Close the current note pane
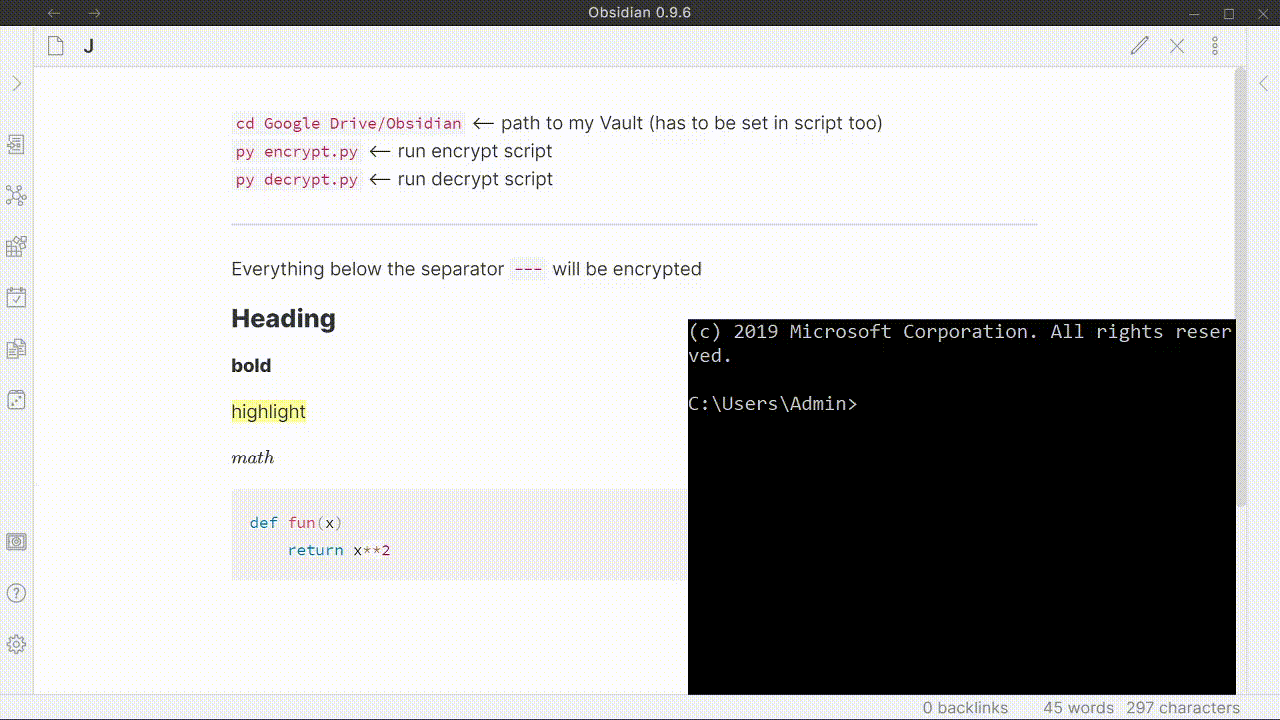The width and height of the screenshot is (1280, 720). click(1177, 45)
